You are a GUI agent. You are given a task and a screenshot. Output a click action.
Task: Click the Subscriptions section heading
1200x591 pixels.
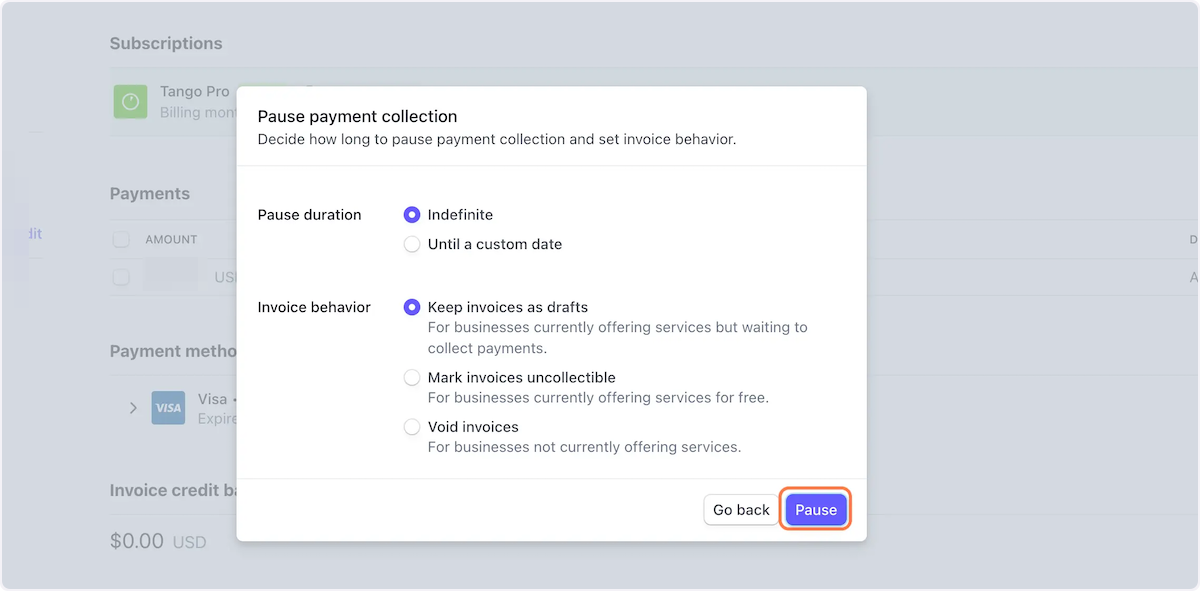coord(166,44)
